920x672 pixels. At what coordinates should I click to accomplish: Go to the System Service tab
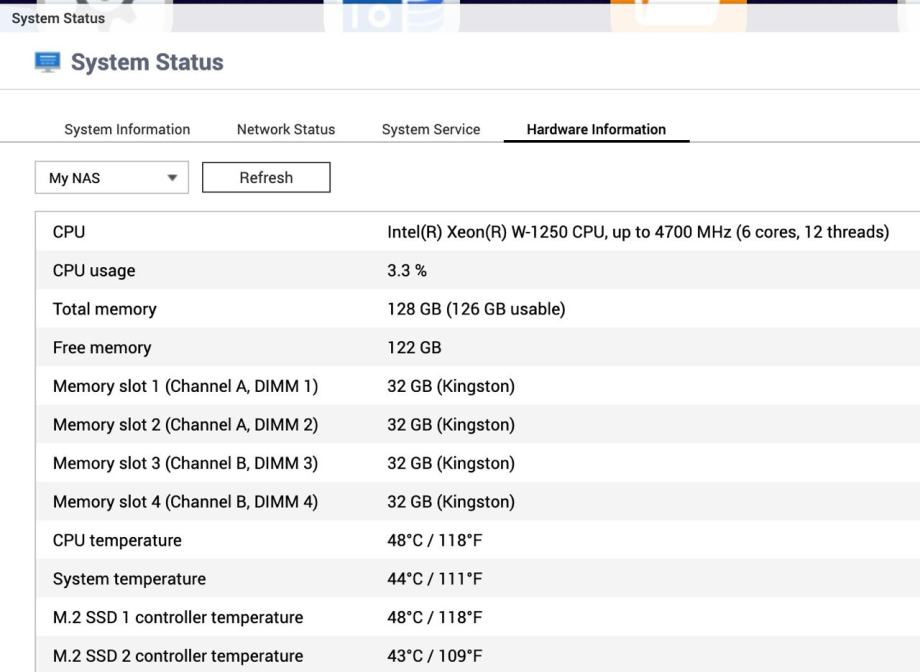coord(431,129)
